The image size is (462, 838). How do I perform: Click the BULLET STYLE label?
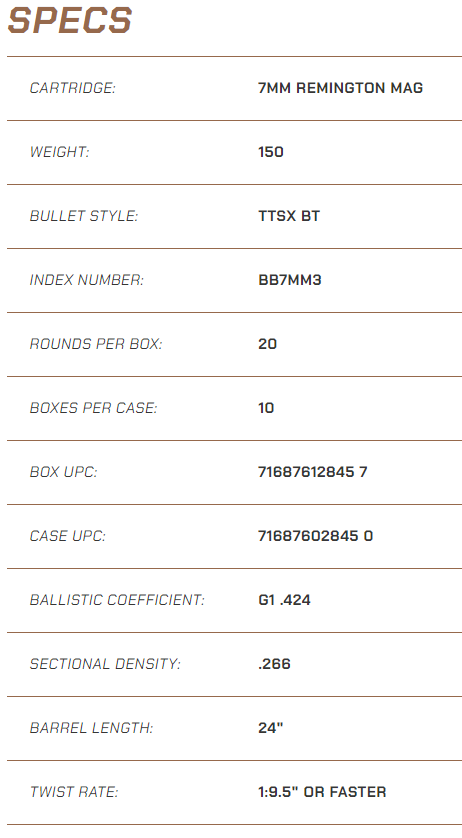pyautogui.click(x=83, y=216)
